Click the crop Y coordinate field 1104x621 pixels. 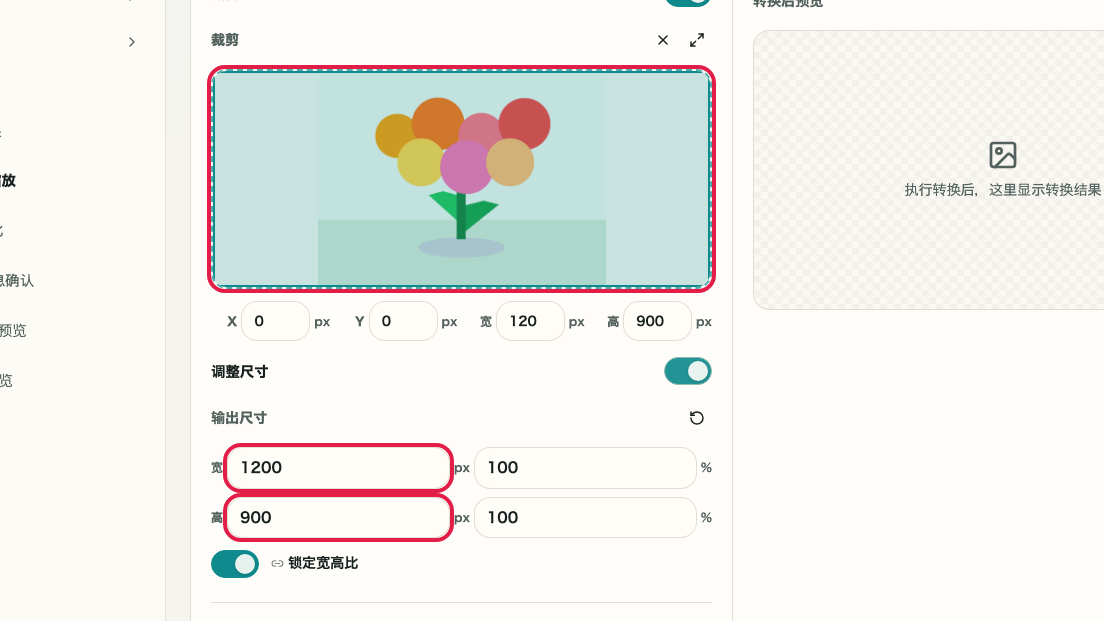click(x=403, y=321)
